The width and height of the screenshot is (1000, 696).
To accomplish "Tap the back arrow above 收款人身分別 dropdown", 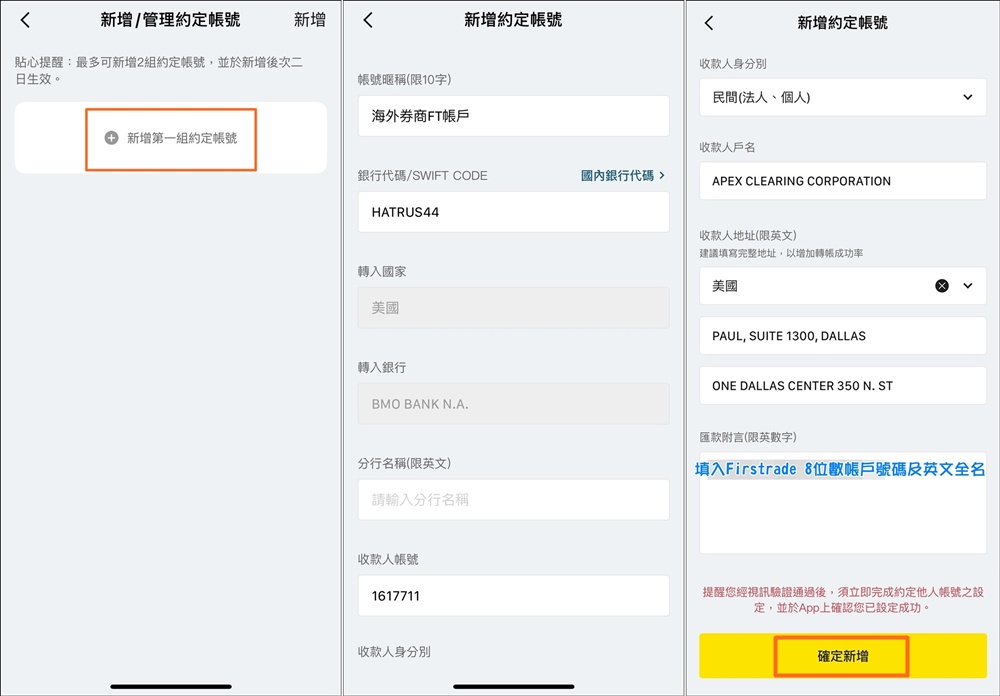I will tap(709, 23).
